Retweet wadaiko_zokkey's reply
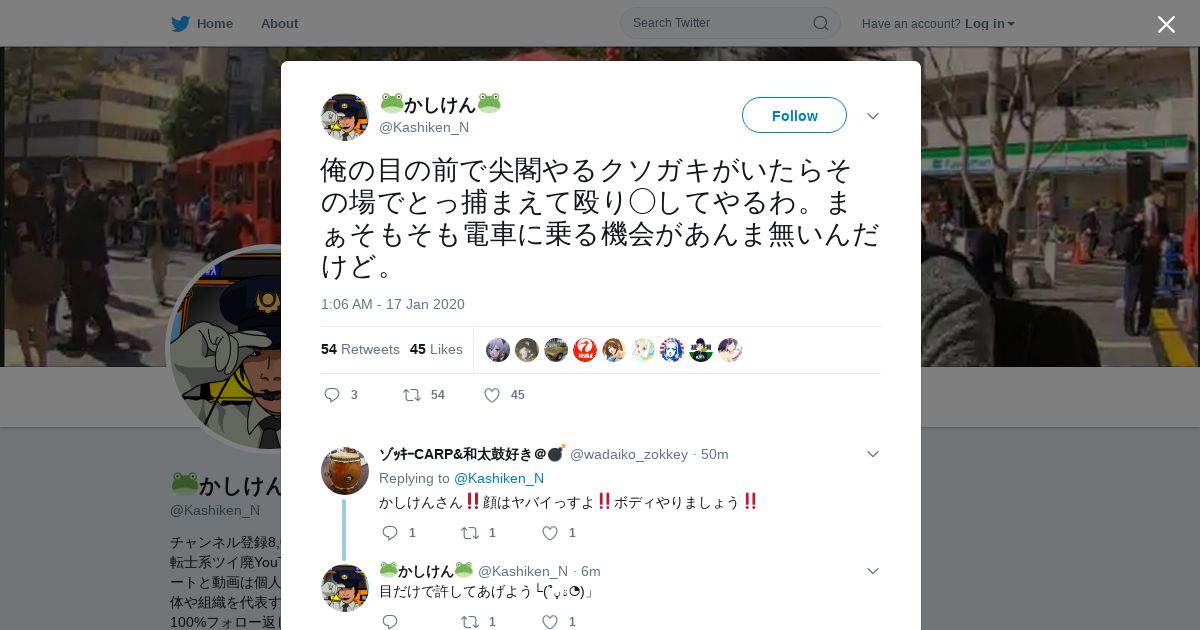1200x630 pixels. coord(470,533)
